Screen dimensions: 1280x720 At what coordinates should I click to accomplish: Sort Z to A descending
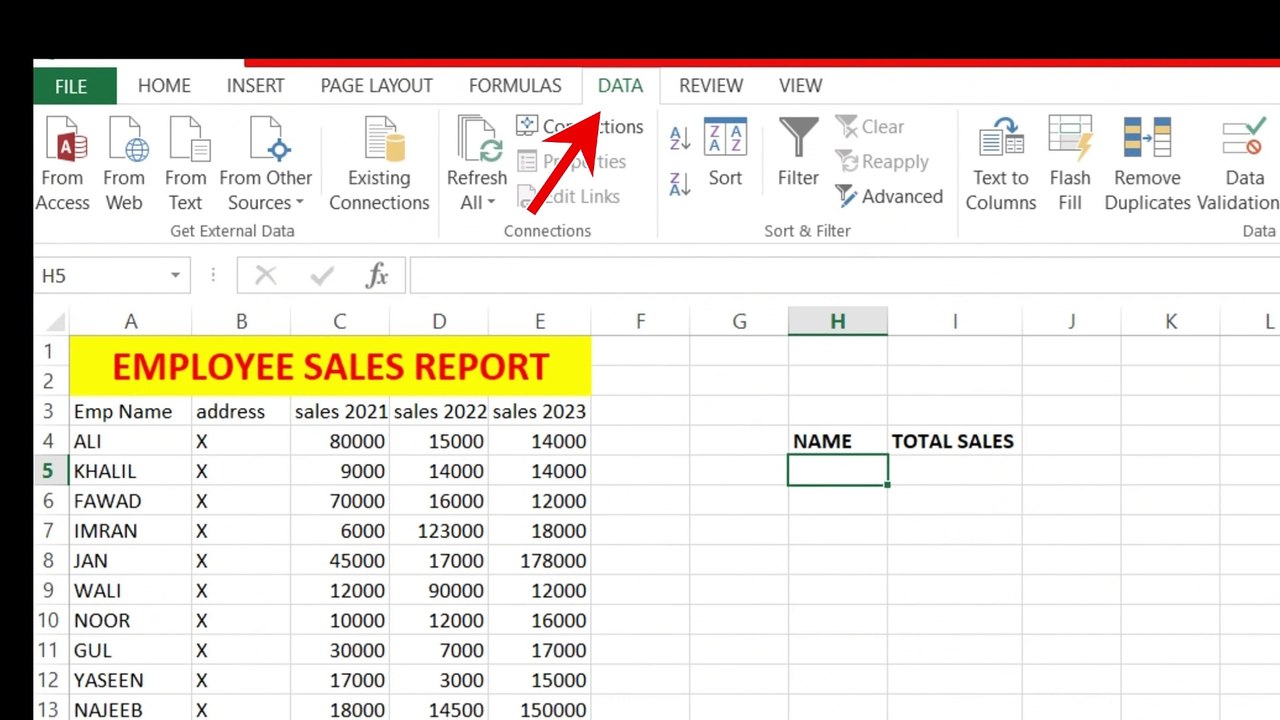680,183
